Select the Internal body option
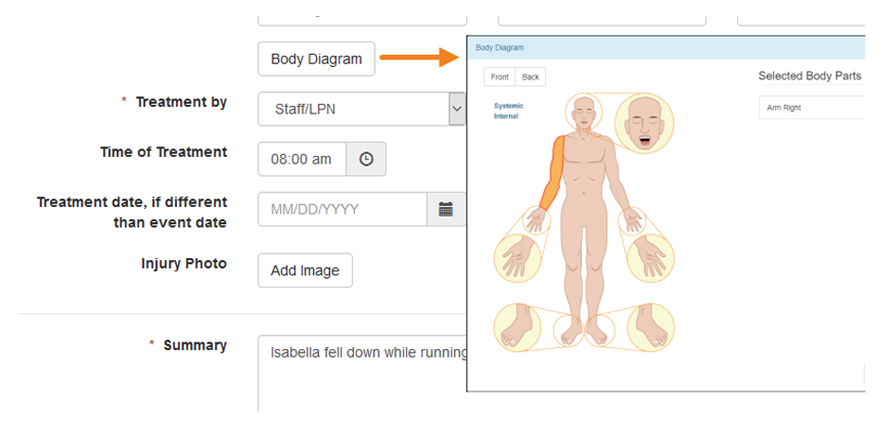This screenshot has height=428, width=882. click(x=506, y=116)
